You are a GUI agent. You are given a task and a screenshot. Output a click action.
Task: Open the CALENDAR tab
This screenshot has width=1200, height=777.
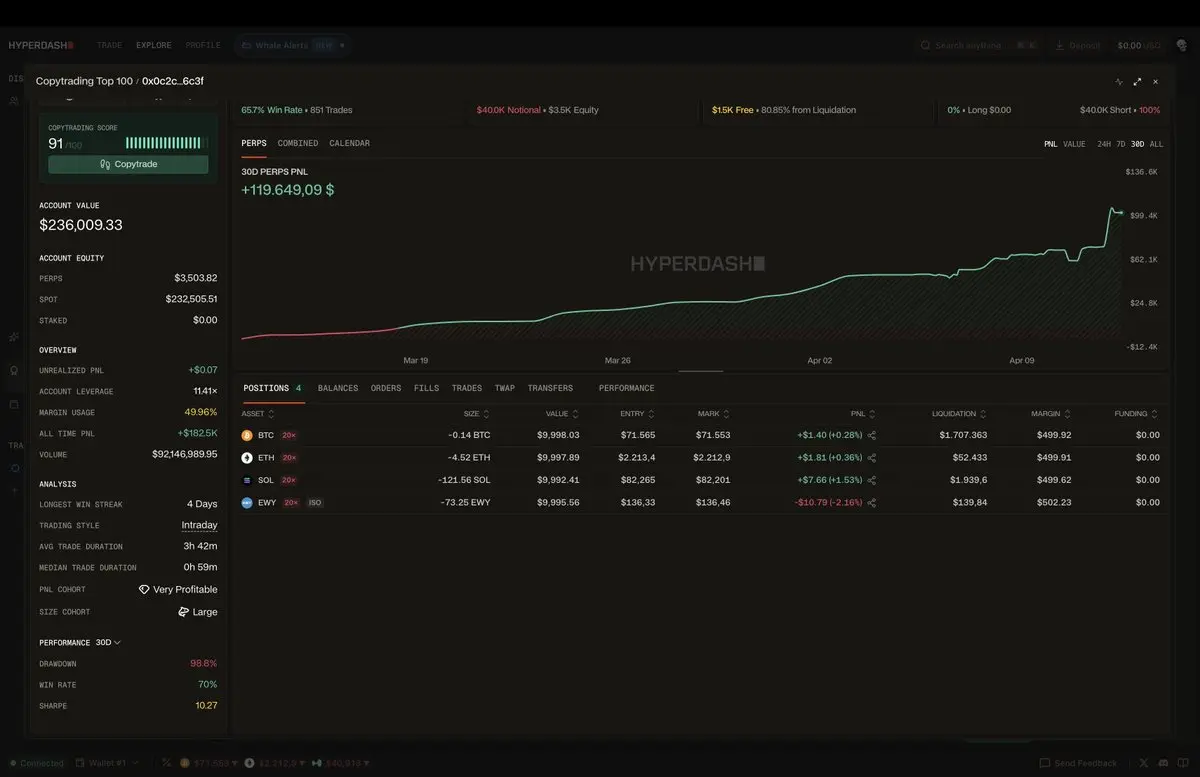(x=349, y=143)
